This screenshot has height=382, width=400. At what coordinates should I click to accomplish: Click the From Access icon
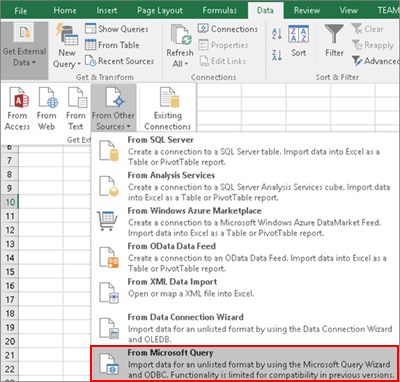point(17,109)
